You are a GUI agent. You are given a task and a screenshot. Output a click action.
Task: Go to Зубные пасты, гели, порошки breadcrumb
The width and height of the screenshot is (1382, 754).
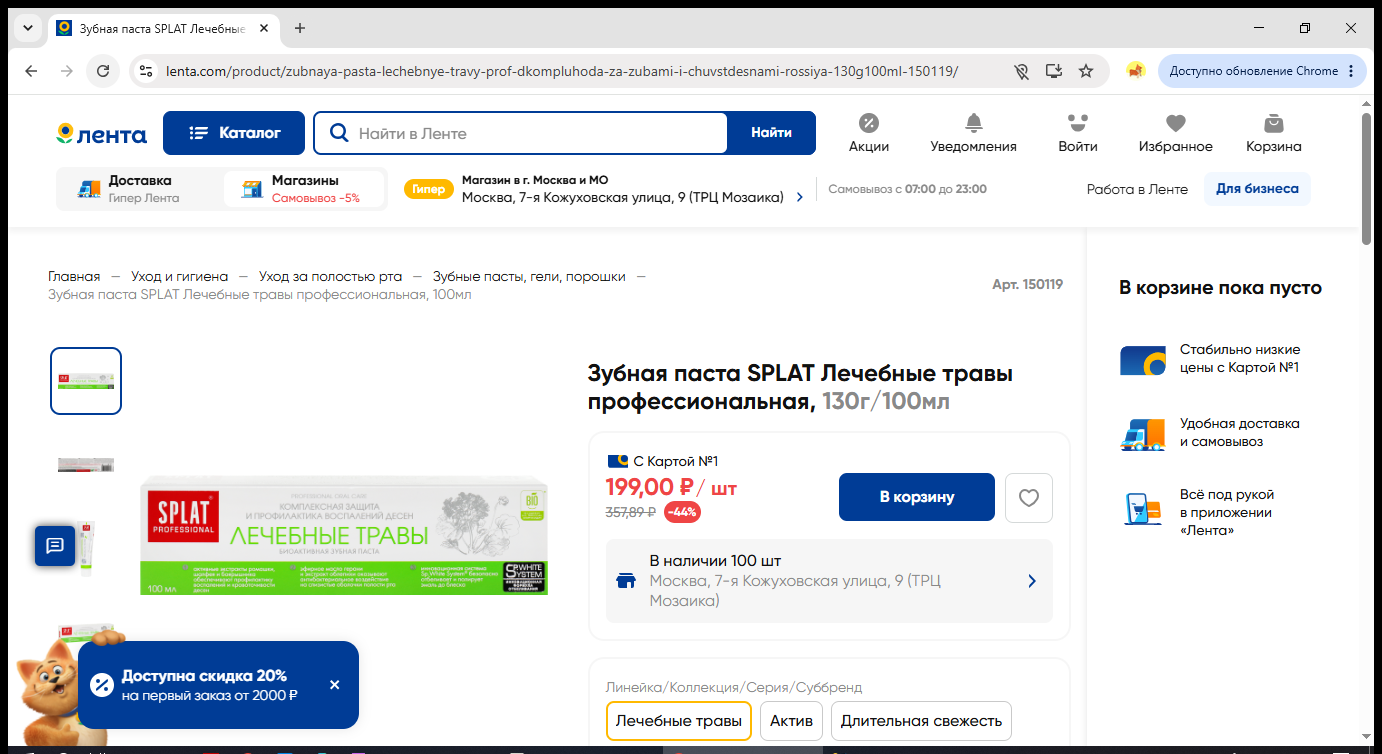(529, 277)
